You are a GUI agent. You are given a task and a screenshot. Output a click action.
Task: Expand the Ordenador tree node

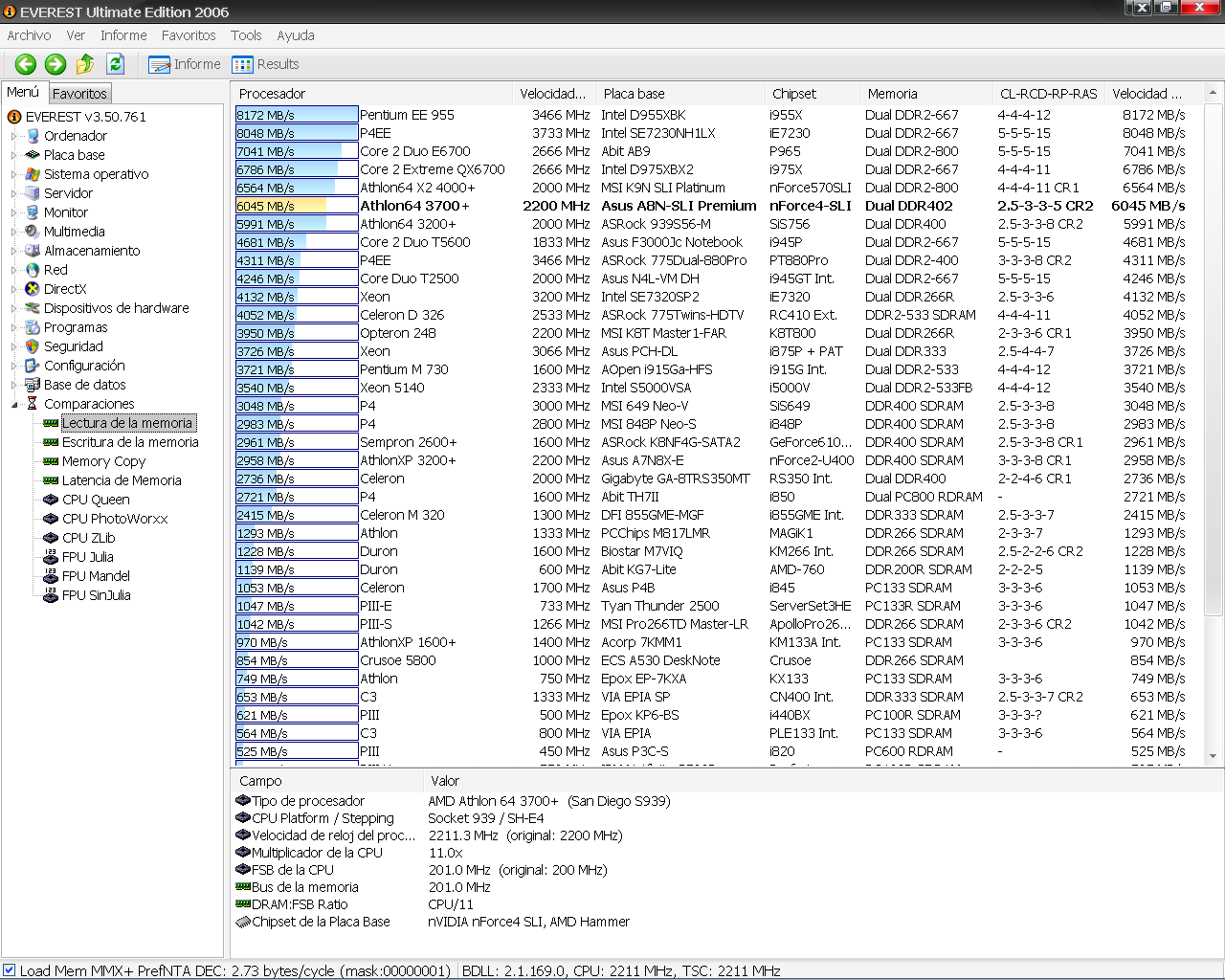[14, 136]
